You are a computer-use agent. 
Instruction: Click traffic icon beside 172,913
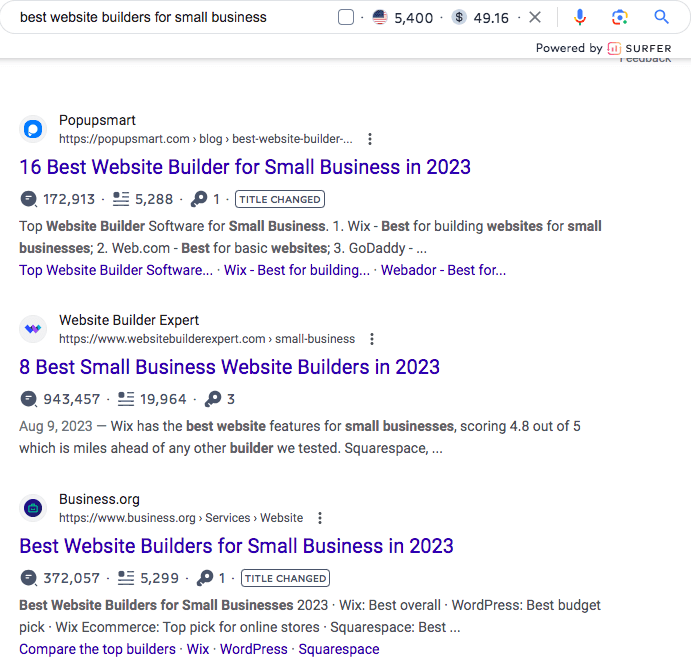click(x=29, y=199)
